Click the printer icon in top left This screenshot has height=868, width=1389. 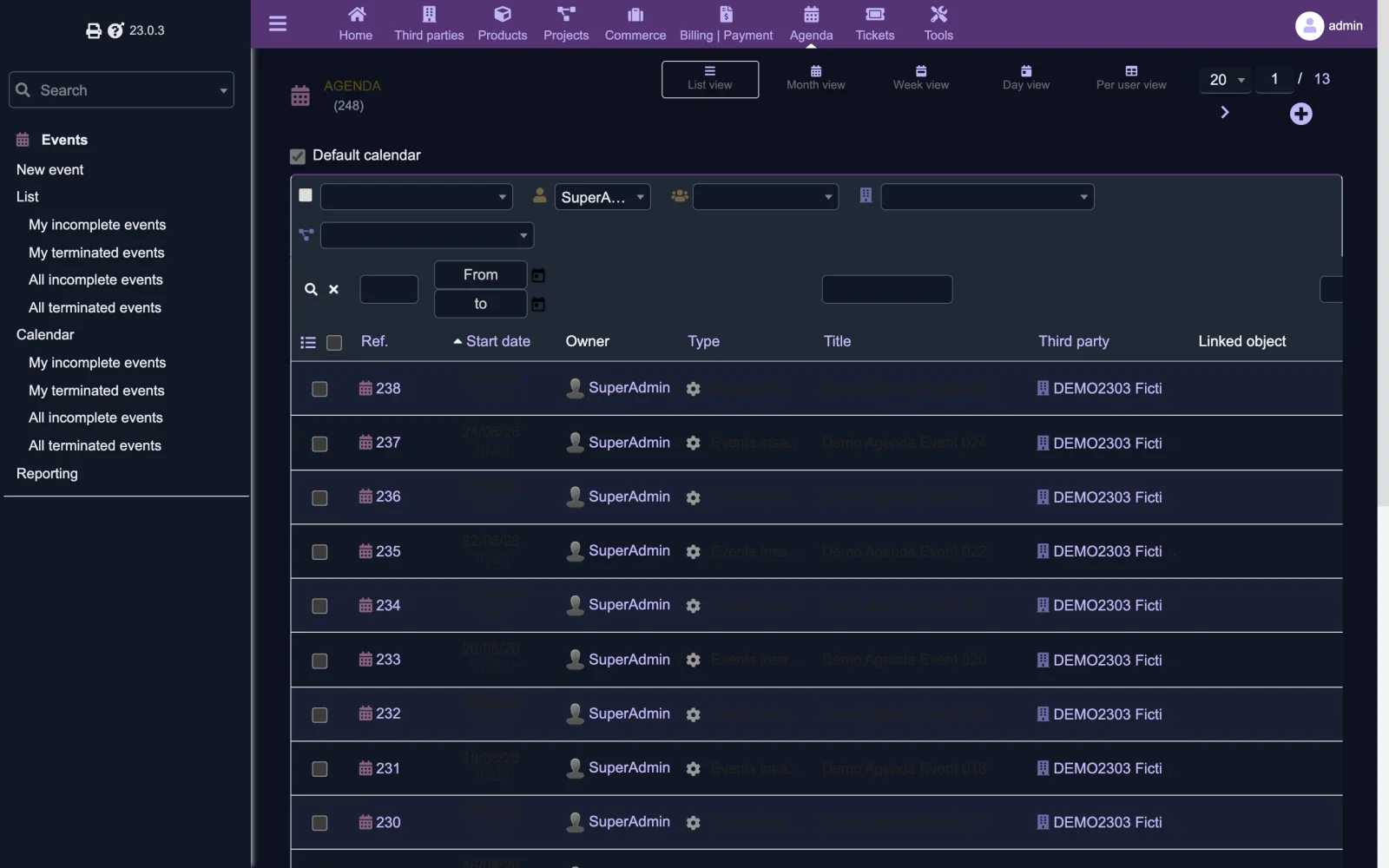94,31
